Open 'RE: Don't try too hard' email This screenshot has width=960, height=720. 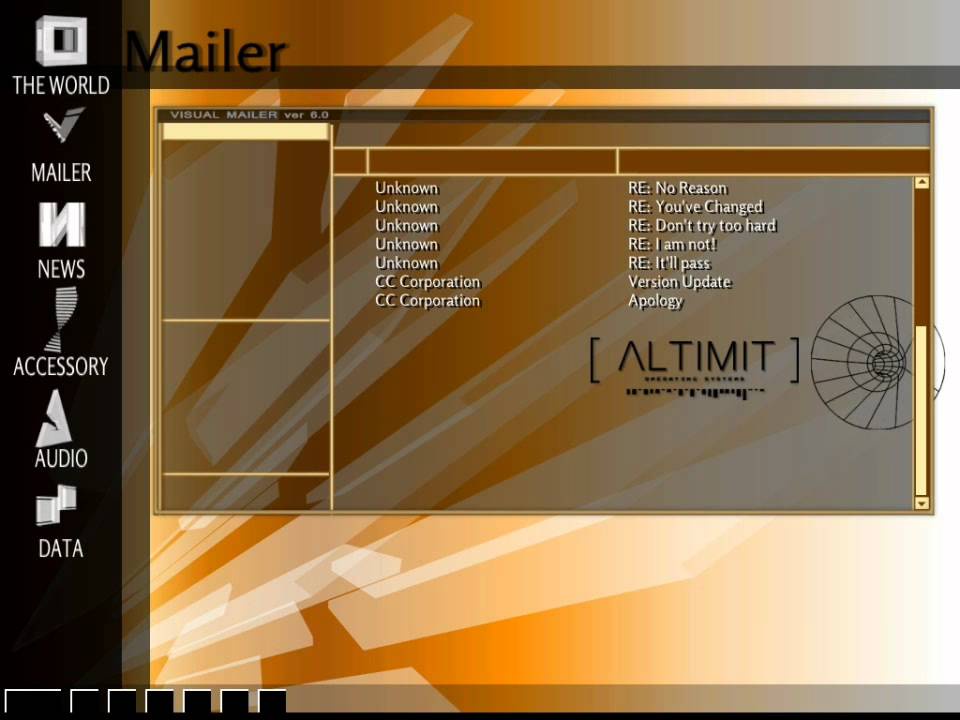(702, 226)
